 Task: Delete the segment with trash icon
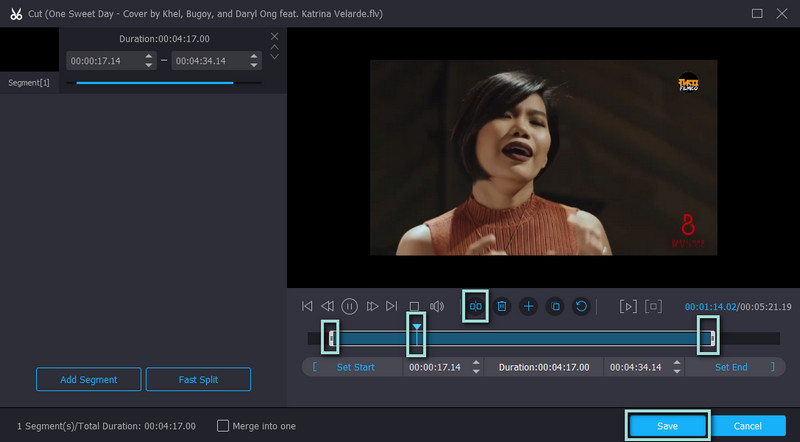coord(502,306)
